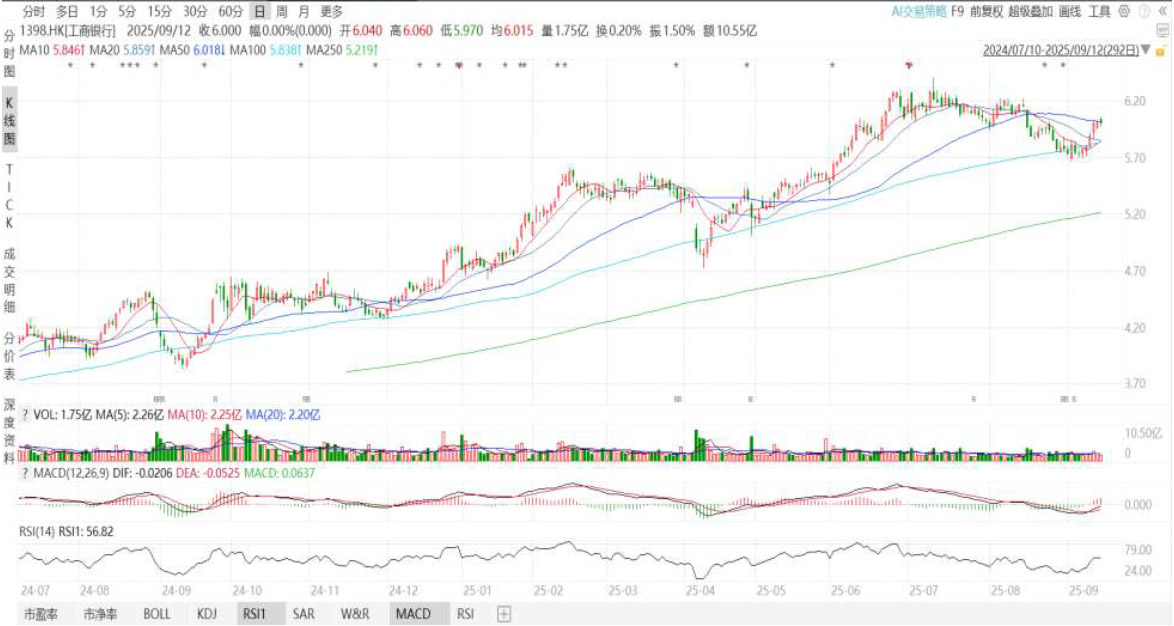
Task: Open AI交易策略 link
Action: [x=918, y=11]
